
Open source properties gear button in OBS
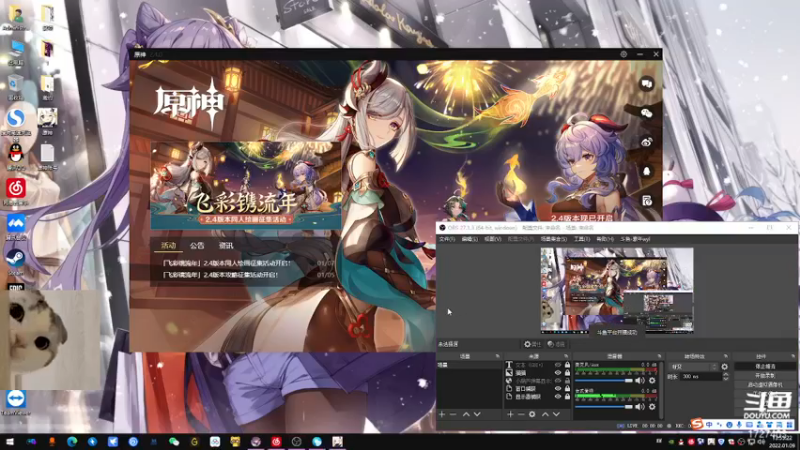533,344
